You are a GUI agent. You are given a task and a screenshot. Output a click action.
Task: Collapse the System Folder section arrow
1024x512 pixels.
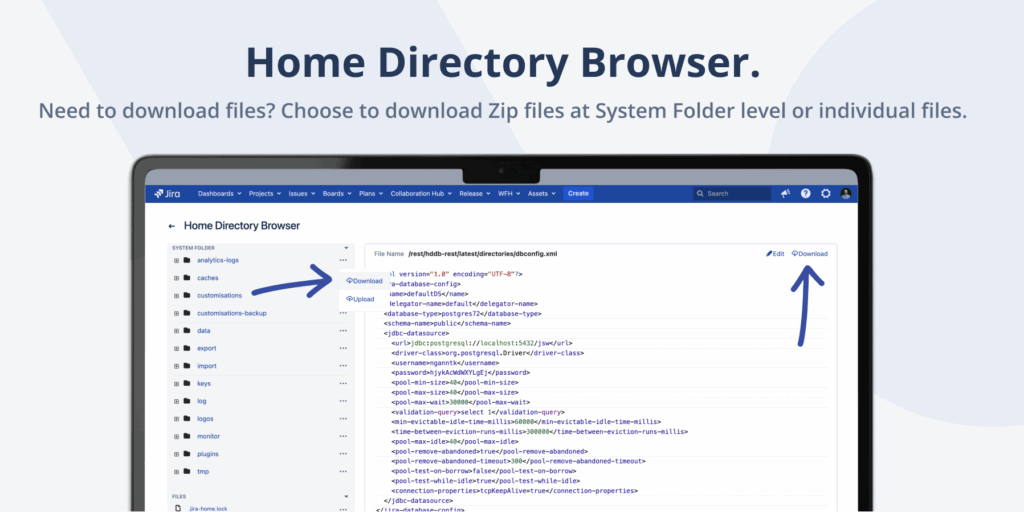point(346,247)
